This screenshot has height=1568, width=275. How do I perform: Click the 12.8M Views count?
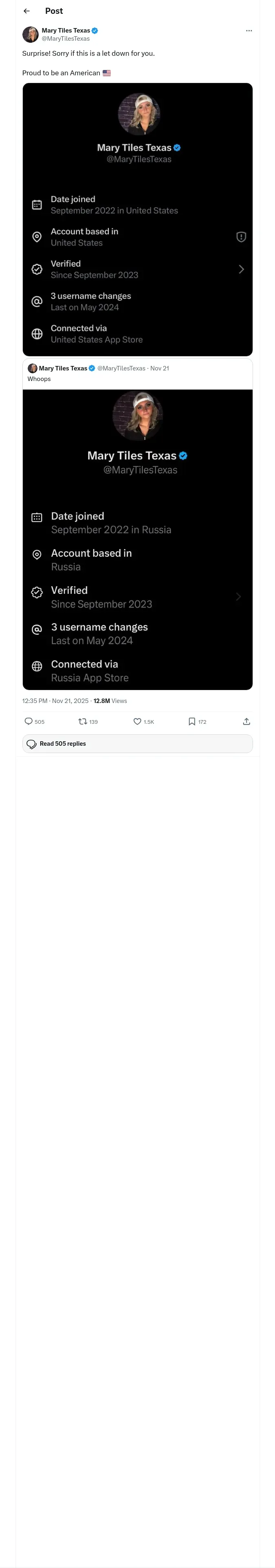coord(110,701)
